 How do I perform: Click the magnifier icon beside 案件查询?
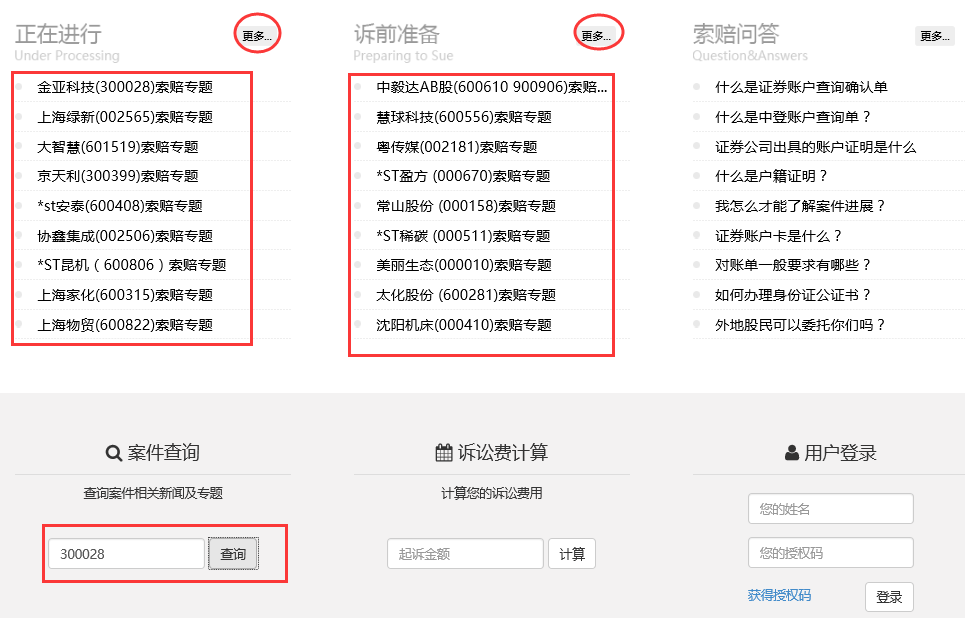pos(114,453)
